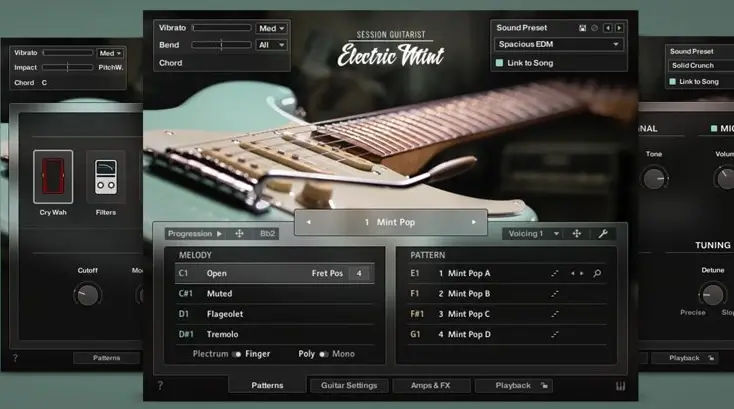Viewport: 734px width, 409px height.
Task: Click the Cutoff knob in left window
Action: [88, 295]
